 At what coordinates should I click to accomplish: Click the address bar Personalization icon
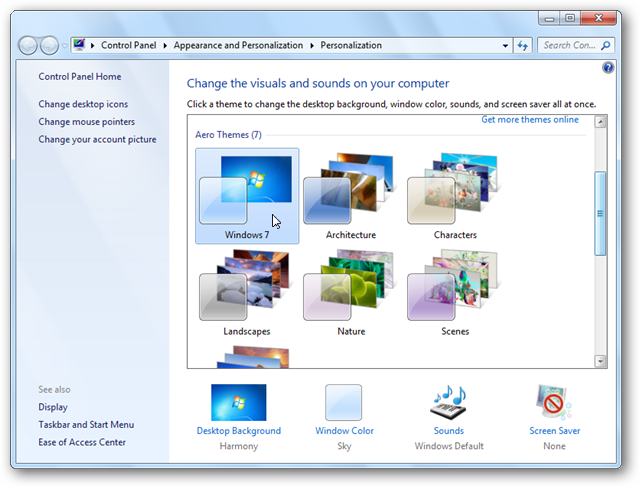coord(79,44)
